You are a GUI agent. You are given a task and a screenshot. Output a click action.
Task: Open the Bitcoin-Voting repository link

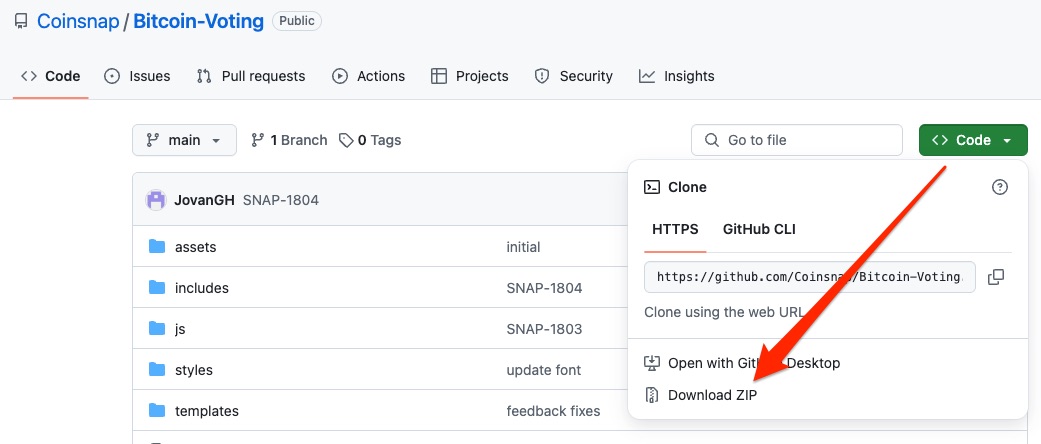coord(199,21)
